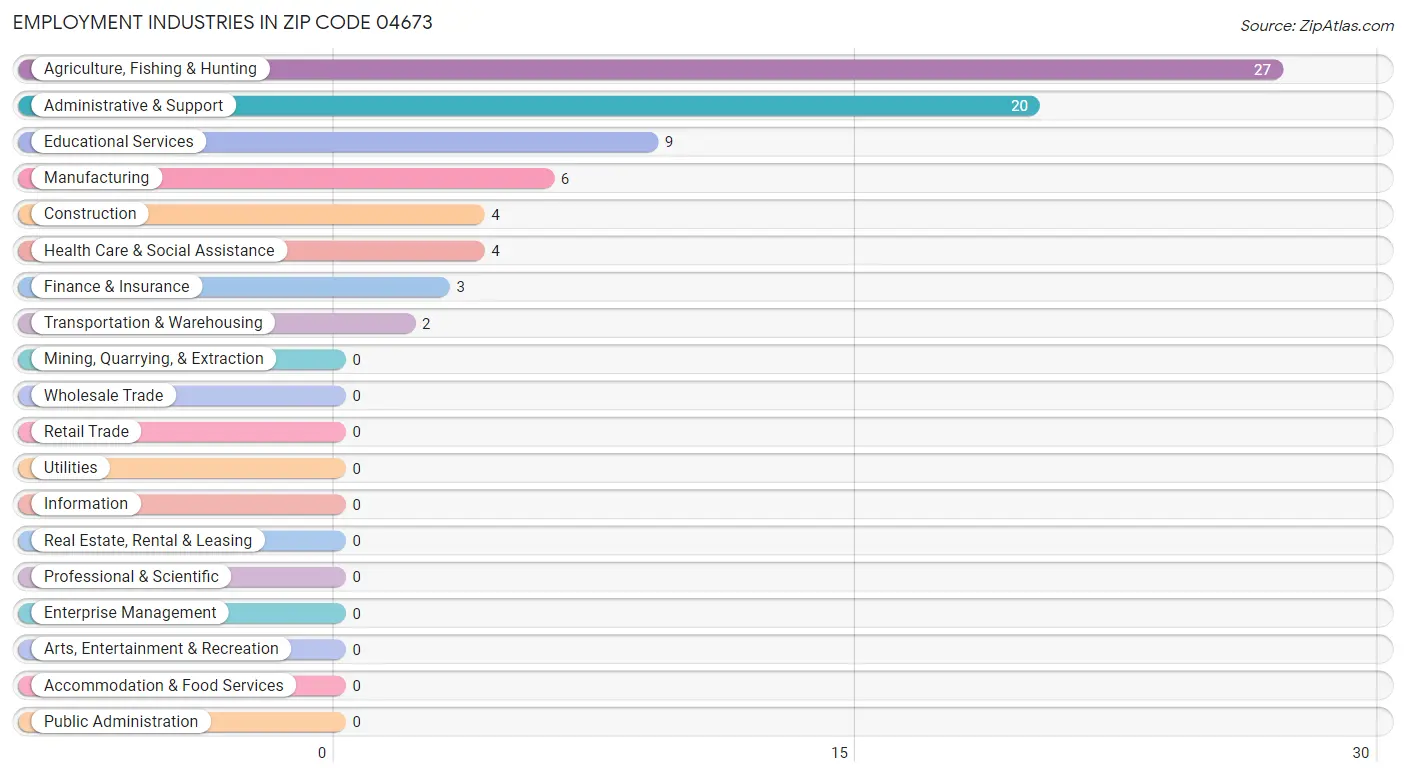Viewport: 1406px width, 776px height.
Task: Select Health Care & Social Assistance label
Action: point(159,250)
